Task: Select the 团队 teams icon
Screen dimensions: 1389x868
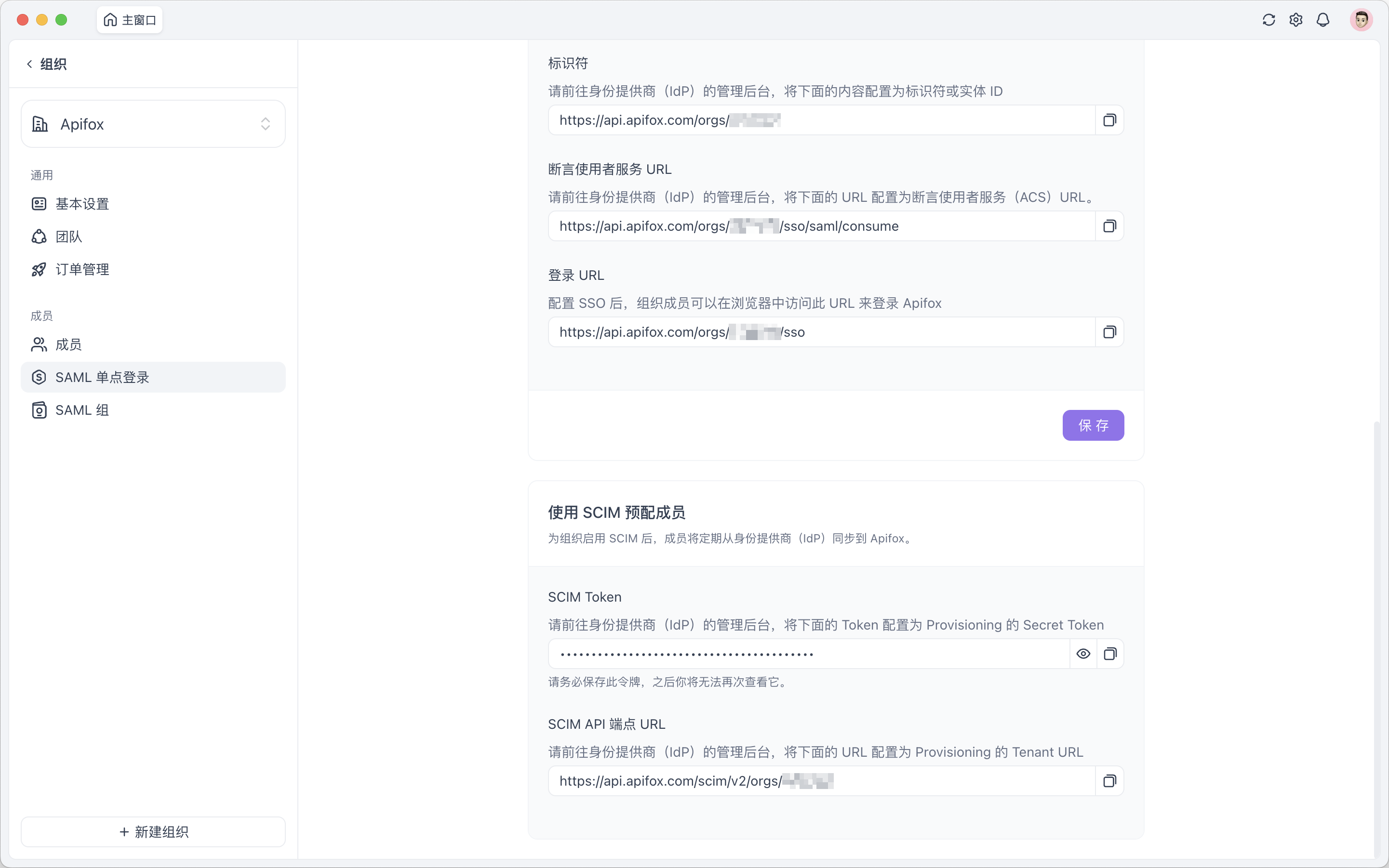Action: pos(39,237)
